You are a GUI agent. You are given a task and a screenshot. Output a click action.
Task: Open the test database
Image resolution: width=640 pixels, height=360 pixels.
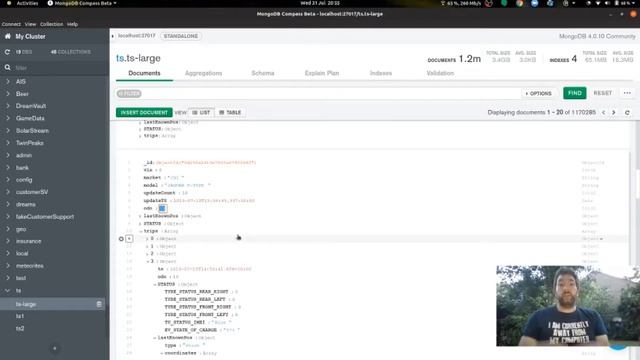21,278
